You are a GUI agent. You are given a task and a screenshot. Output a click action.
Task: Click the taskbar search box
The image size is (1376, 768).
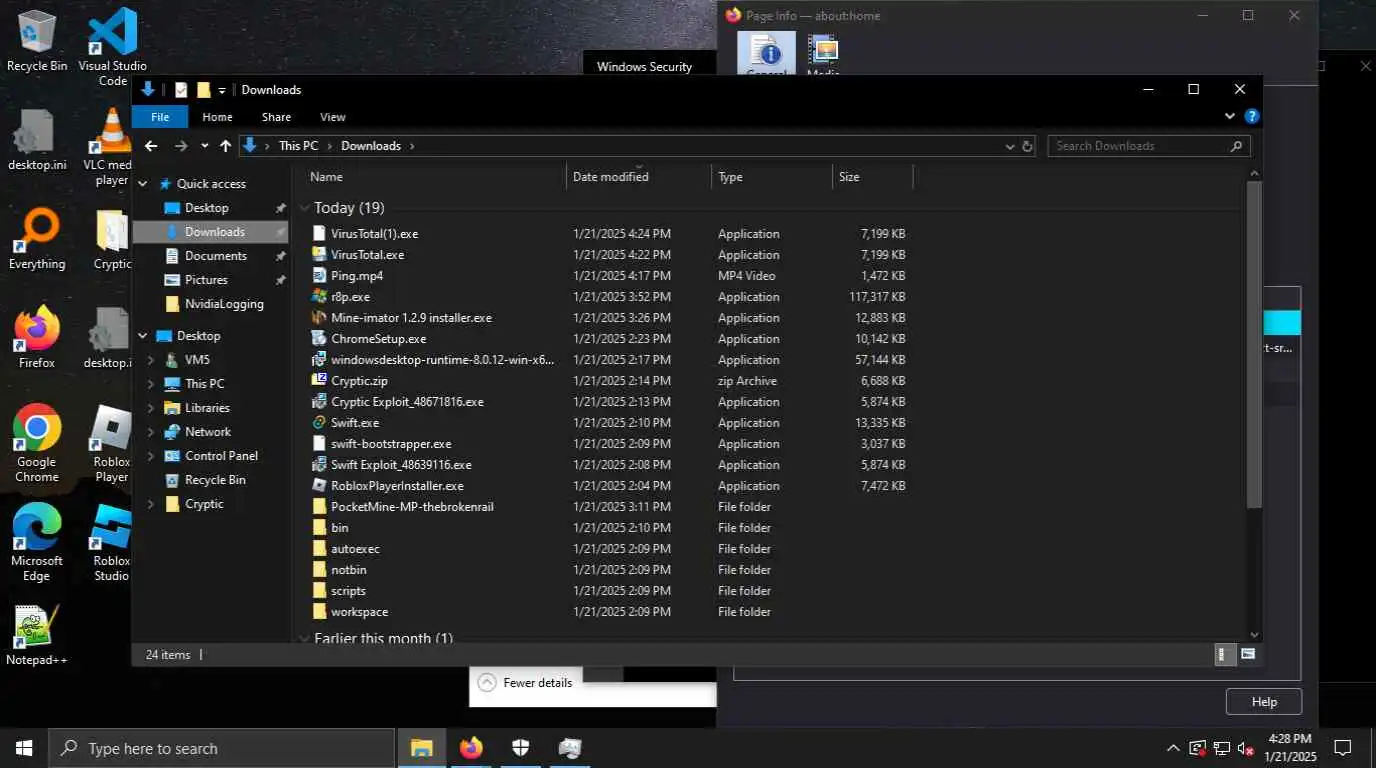click(221, 748)
